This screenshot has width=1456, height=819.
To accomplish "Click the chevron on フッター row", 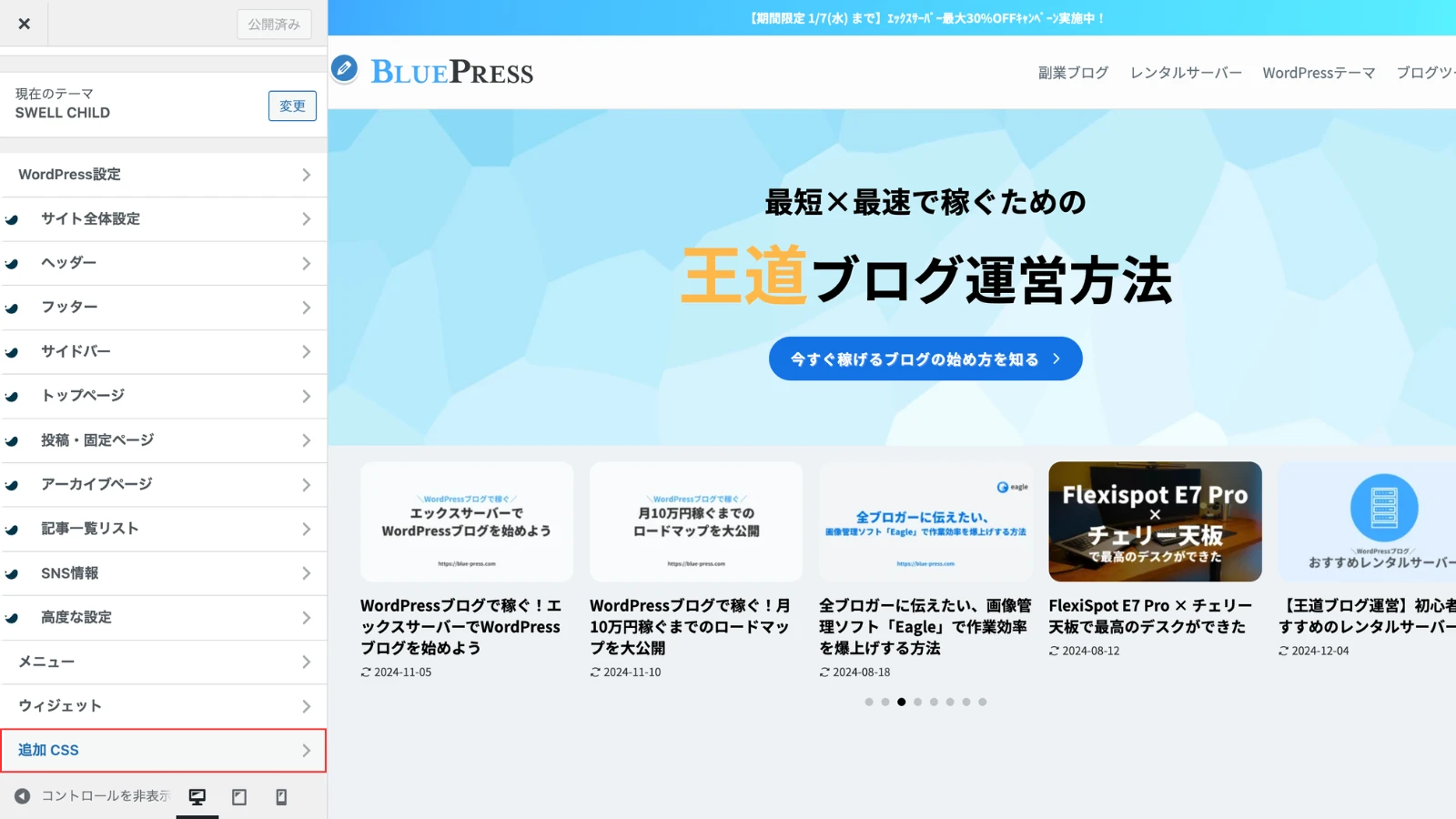I will [307, 308].
